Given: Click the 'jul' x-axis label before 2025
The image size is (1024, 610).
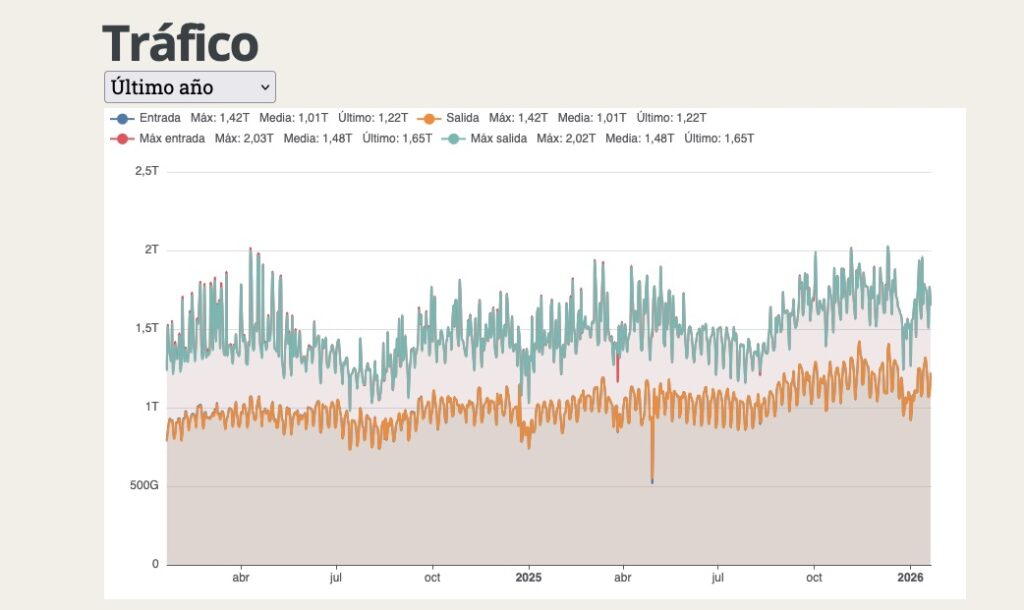Looking at the screenshot, I should [x=336, y=577].
